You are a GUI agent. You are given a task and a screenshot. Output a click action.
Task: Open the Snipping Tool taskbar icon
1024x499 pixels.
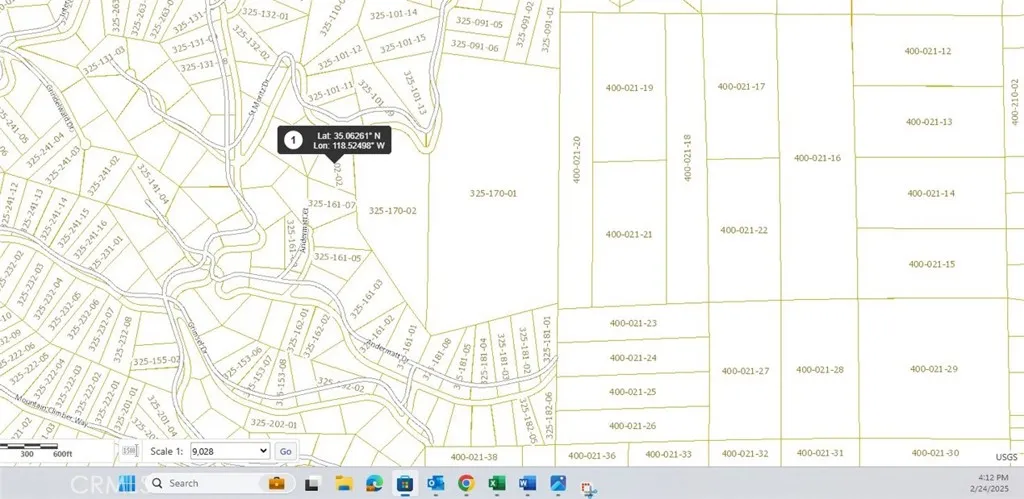click(590, 486)
